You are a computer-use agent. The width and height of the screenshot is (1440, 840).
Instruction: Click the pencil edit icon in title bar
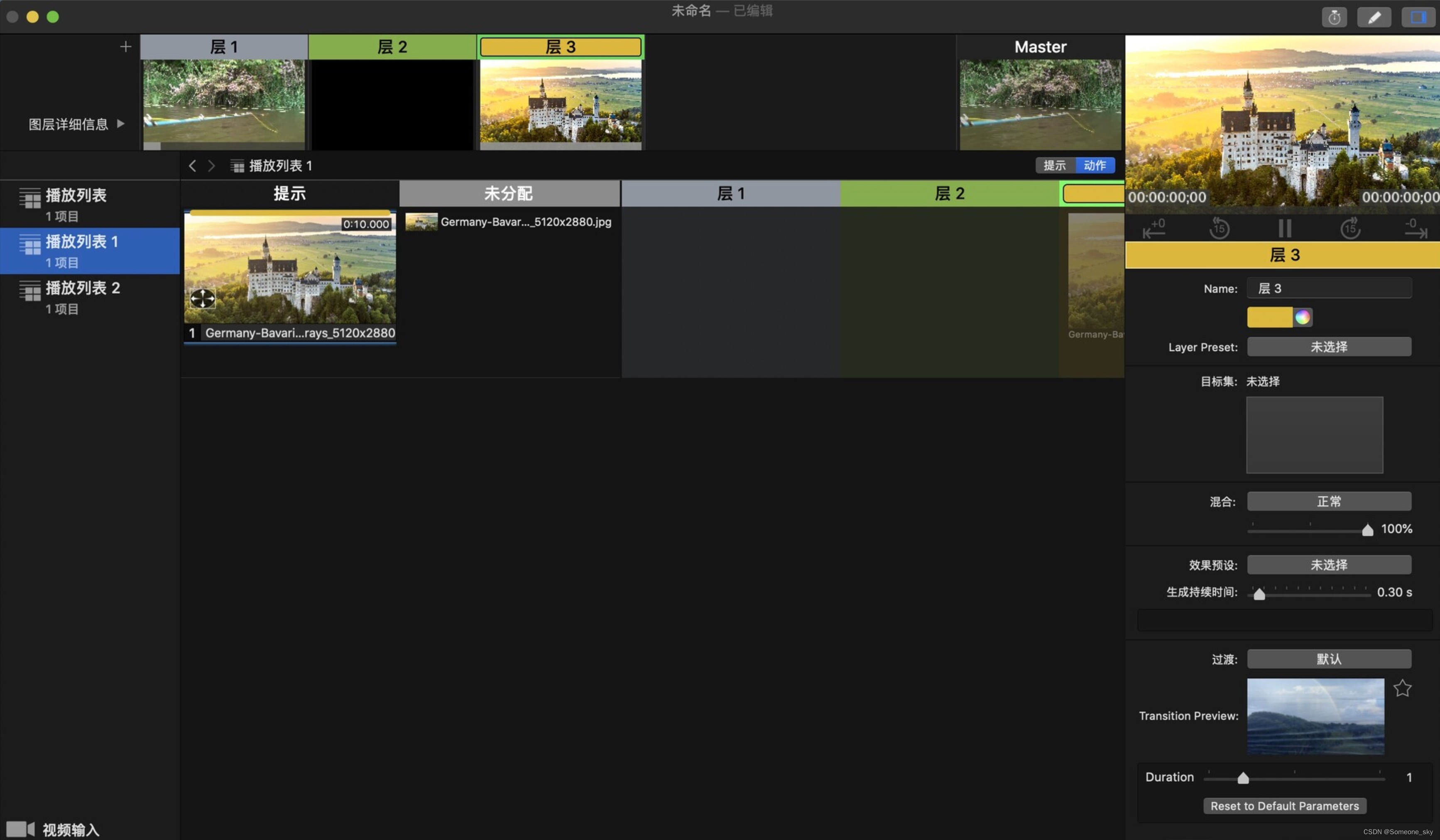(x=1374, y=17)
